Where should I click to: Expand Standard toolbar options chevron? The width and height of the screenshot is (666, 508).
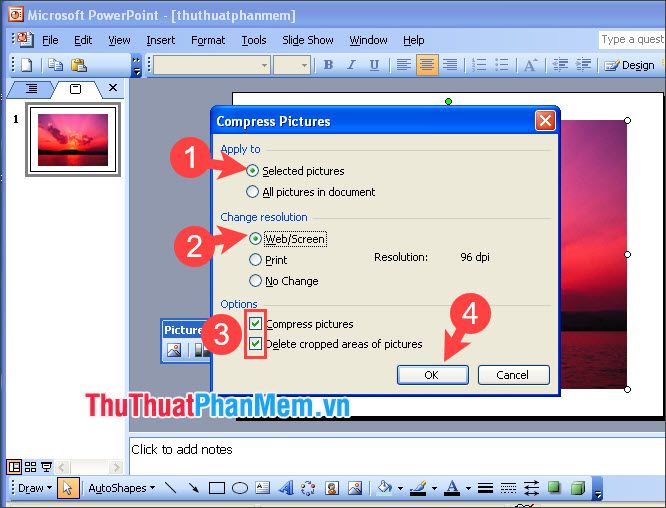click(136, 66)
